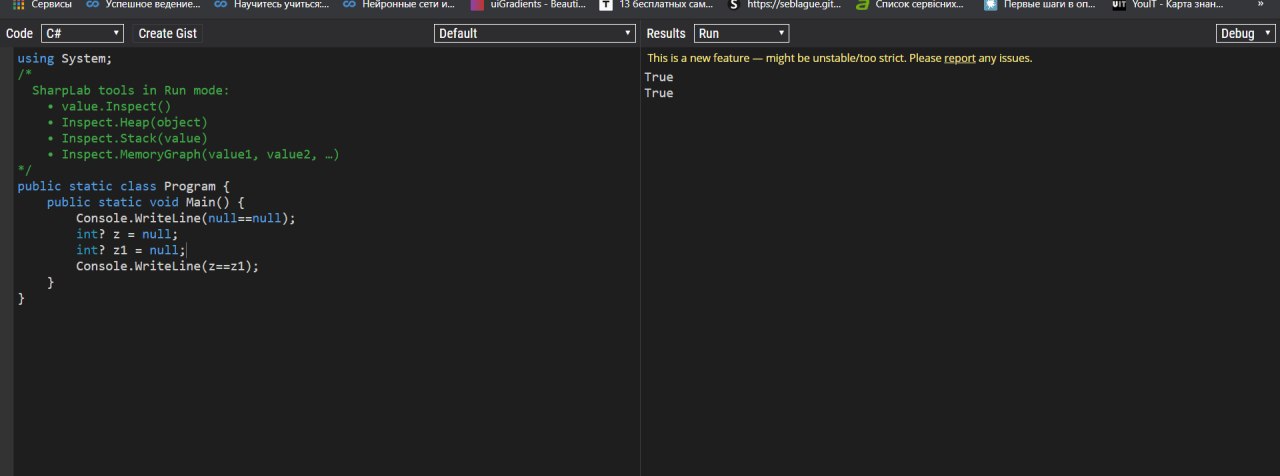Click the 'Inspect.Heap(object)' comment line
Viewport: 1280px width, 476px height.
pos(127,122)
